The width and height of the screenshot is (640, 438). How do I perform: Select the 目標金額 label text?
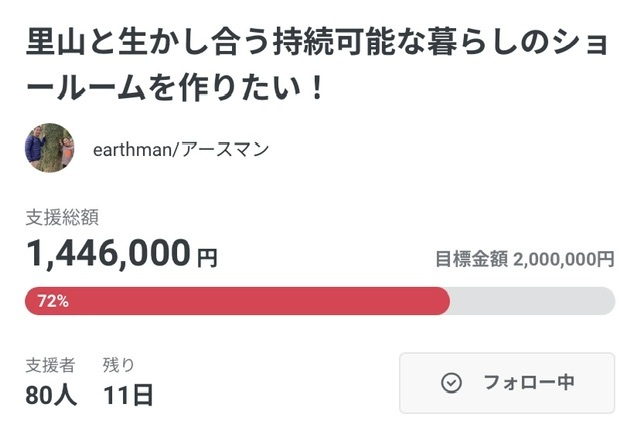[471, 259]
